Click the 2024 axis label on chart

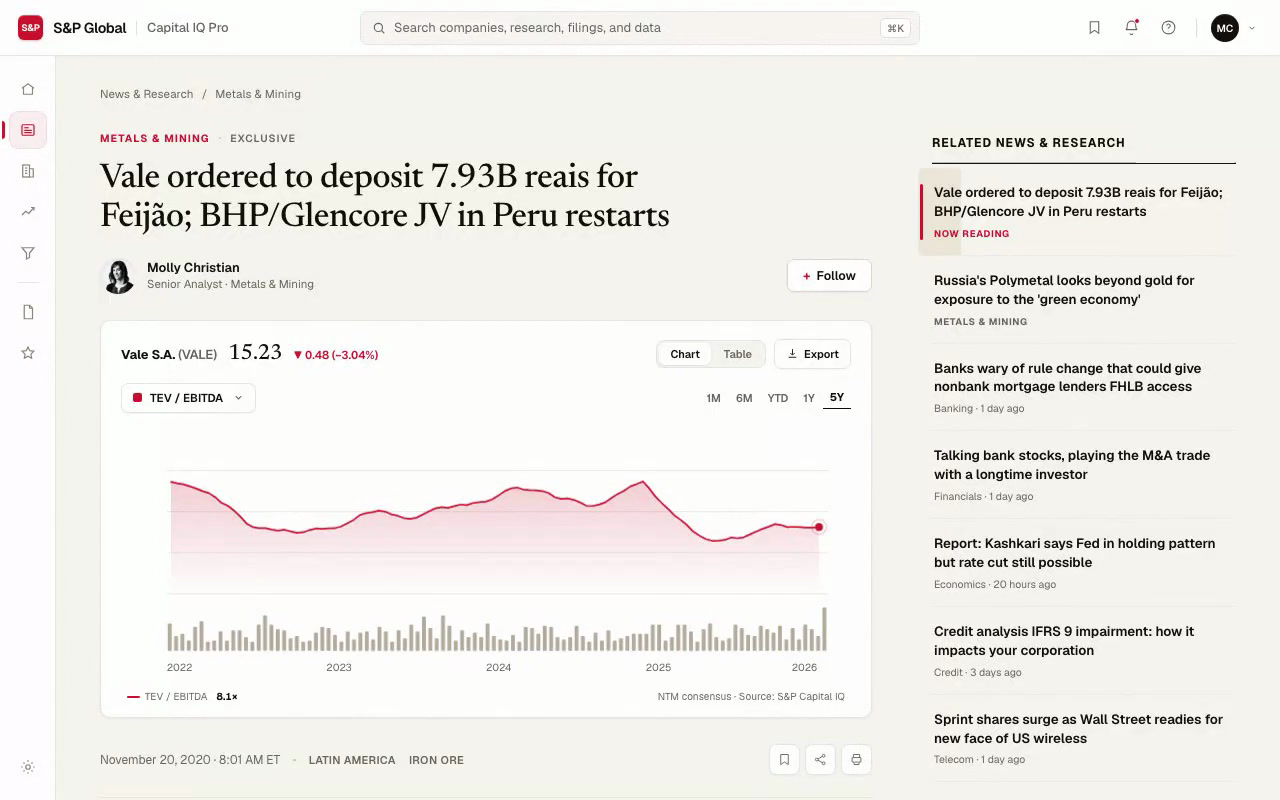click(498, 667)
